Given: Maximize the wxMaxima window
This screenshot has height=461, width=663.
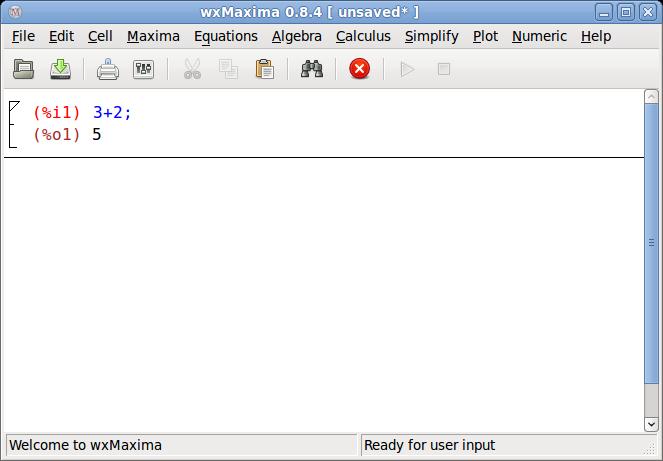Looking at the screenshot, I should tap(626, 12).
